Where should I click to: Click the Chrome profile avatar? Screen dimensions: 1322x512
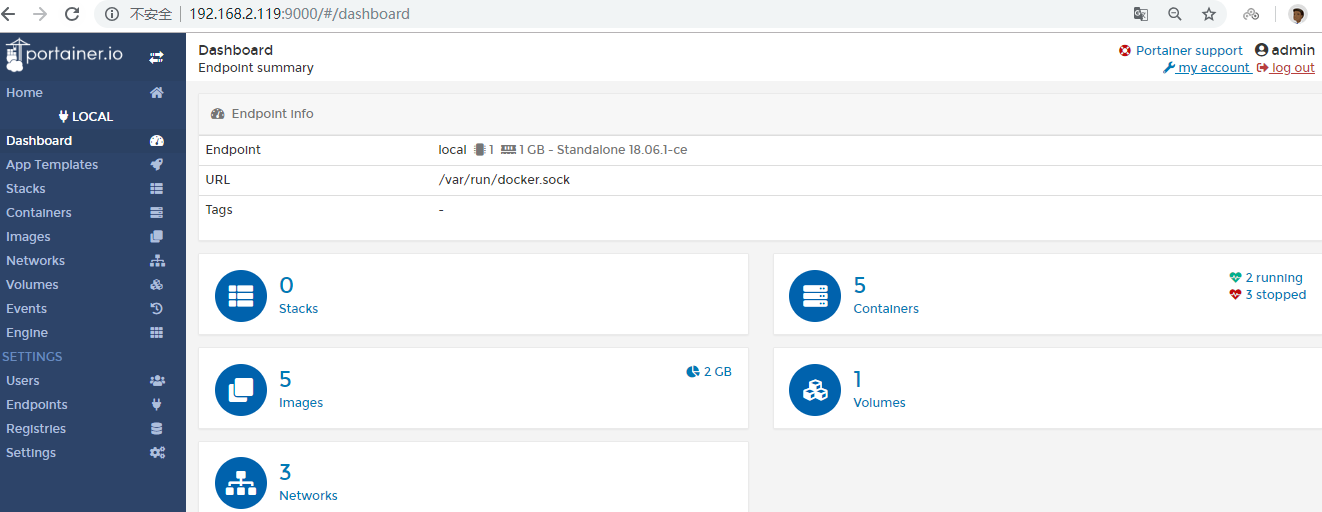click(1297, 14)
